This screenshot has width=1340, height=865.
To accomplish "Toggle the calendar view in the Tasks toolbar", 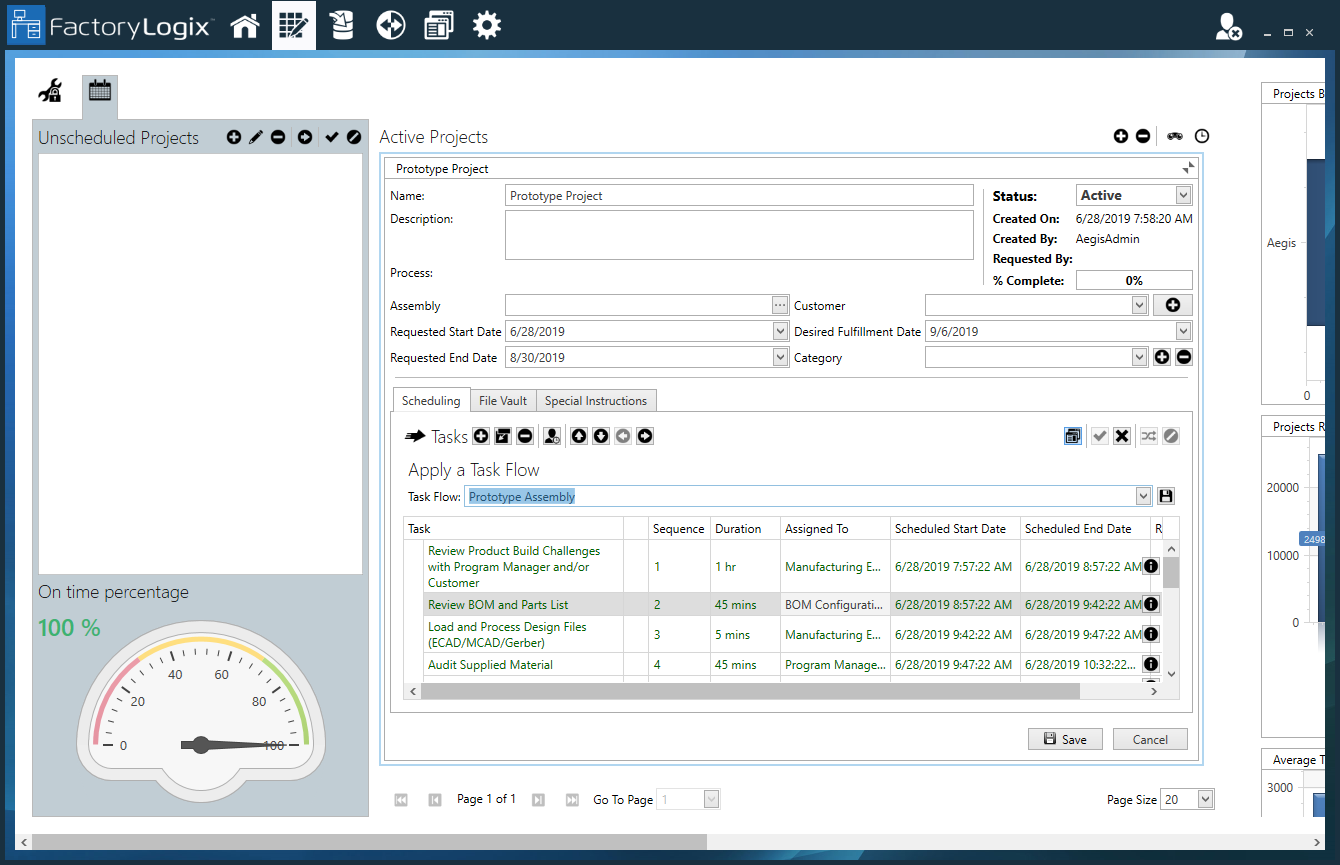I will (x=1073, y=436).
